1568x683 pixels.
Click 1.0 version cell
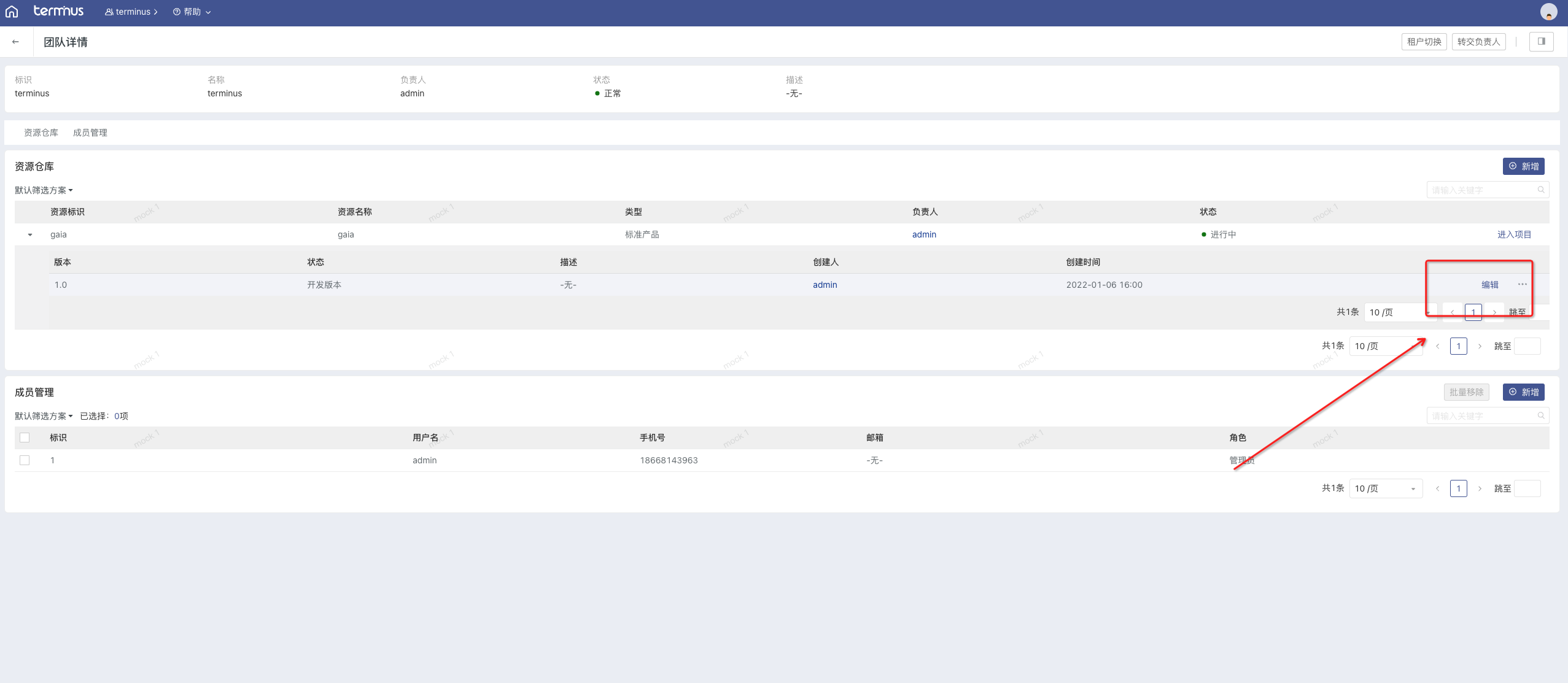click(x=61, y=285)
